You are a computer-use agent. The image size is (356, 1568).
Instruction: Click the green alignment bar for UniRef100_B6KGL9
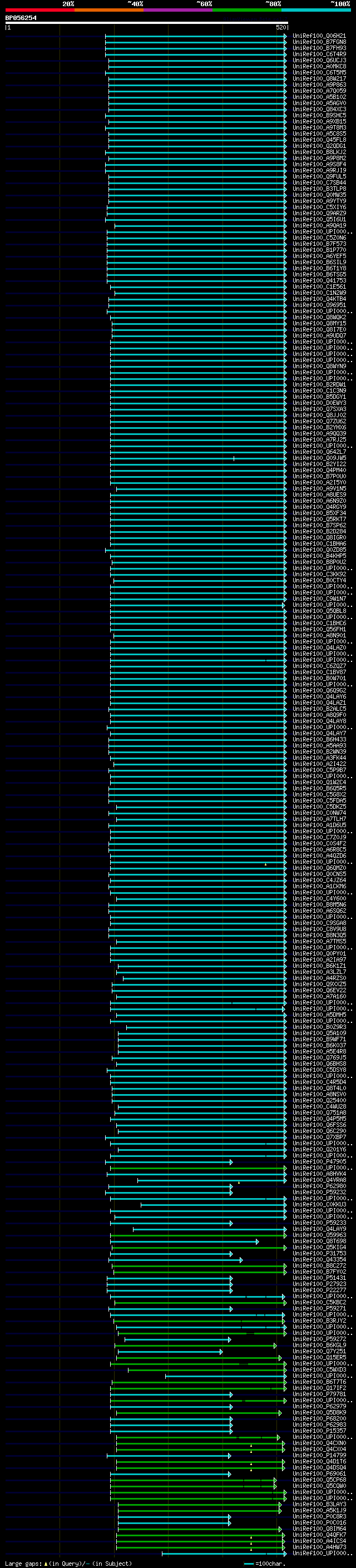point(196,1345)
